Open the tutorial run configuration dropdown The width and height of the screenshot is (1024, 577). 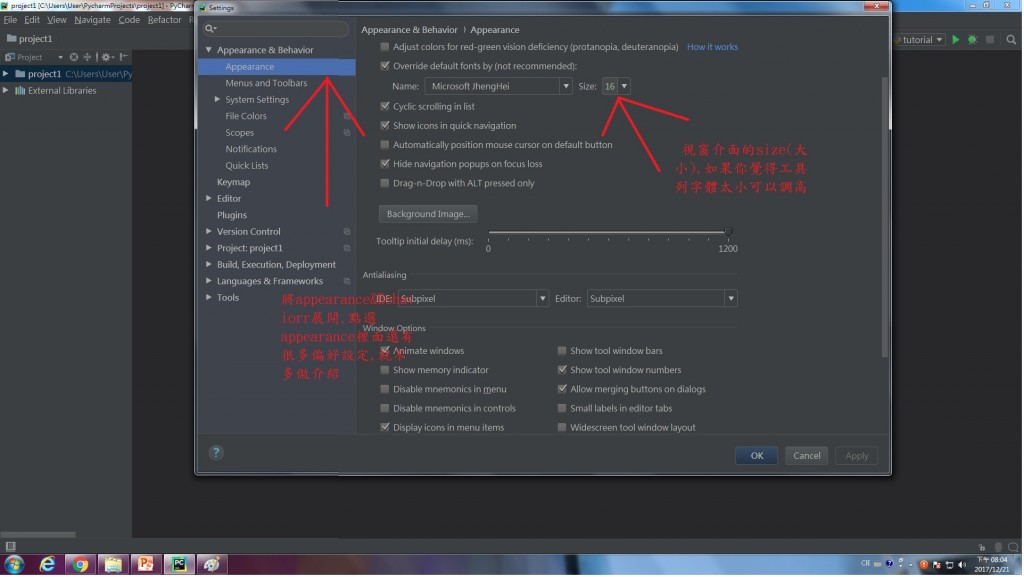pyautogui.click(x=920, y=40)
